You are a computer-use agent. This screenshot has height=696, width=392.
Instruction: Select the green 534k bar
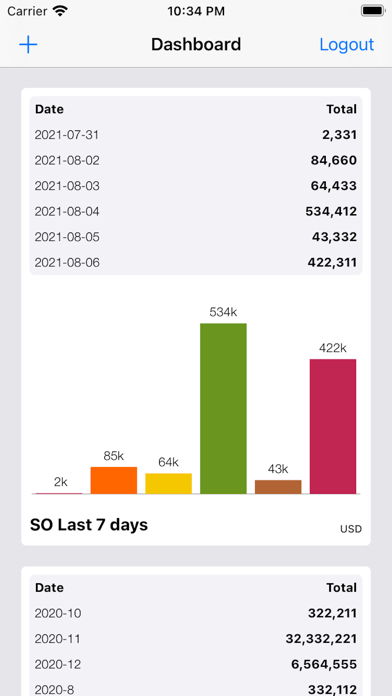click(x=223, y=408)
